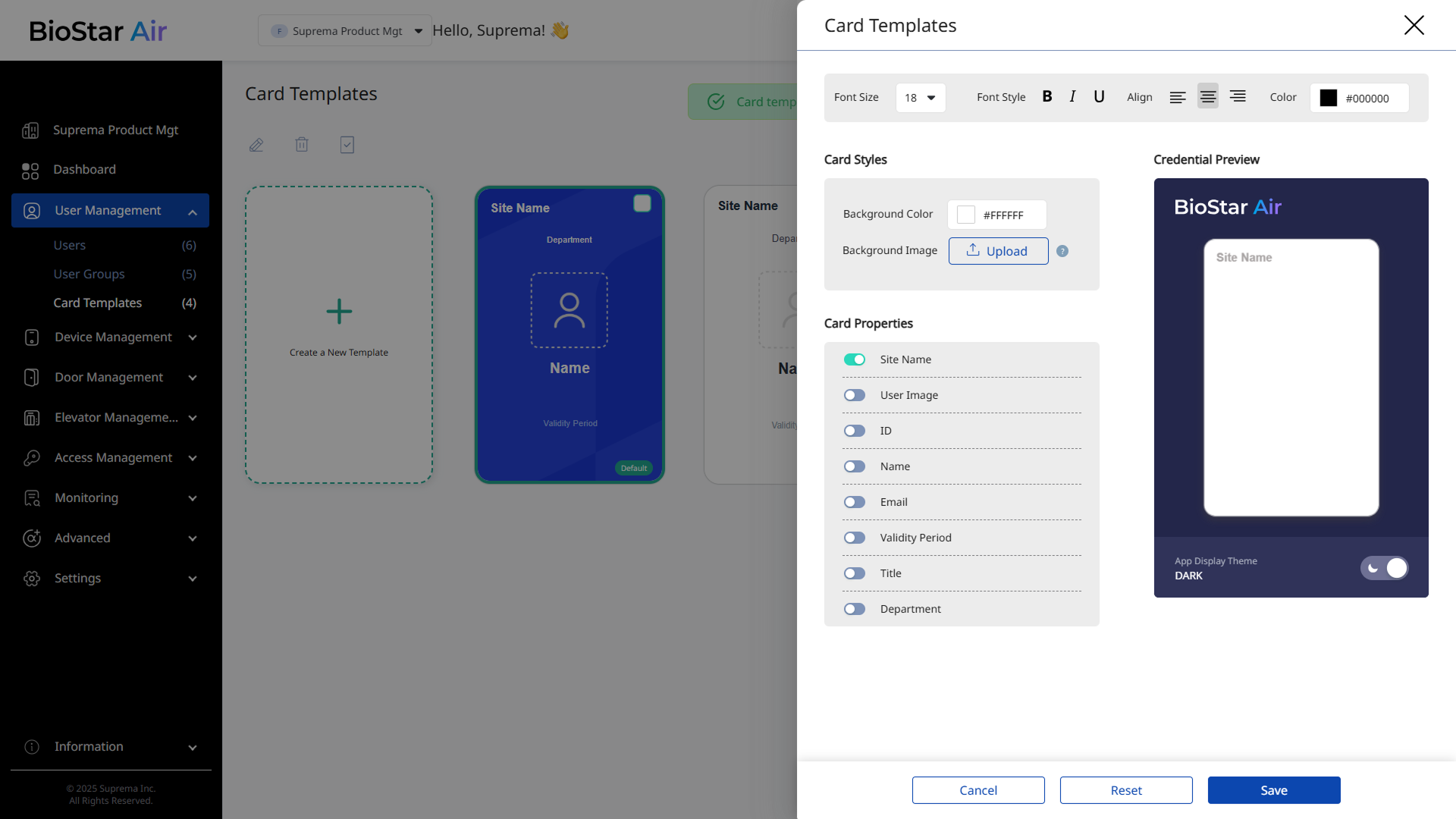This screenshot has width=1456, height=819.
Task: Turn off the Site Name toggle
Action: 855,359
